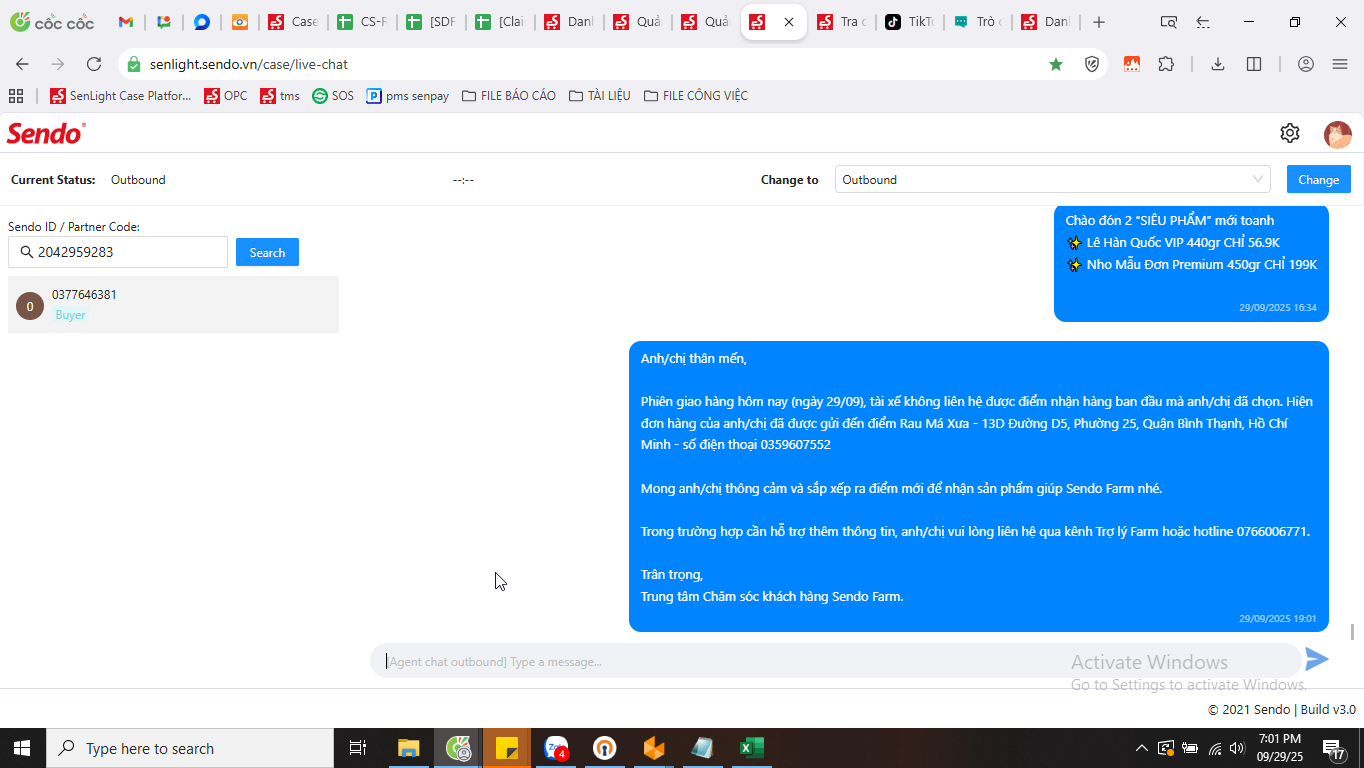Click the Current Status Outbound text
Viewport: 1364px width, 768px height.
pyautogui.click(x=138, y=180)
